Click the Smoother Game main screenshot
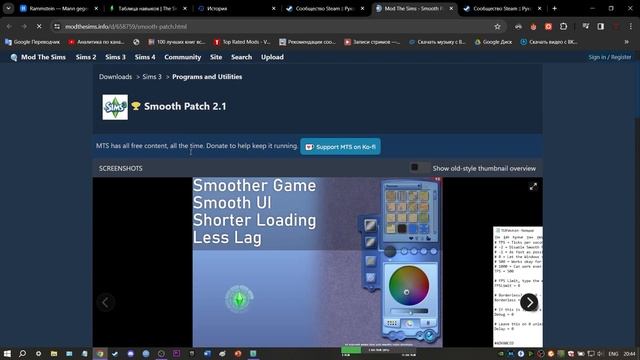Image resolution: width=640 pixels, height=360 pixels. point(318,262)
